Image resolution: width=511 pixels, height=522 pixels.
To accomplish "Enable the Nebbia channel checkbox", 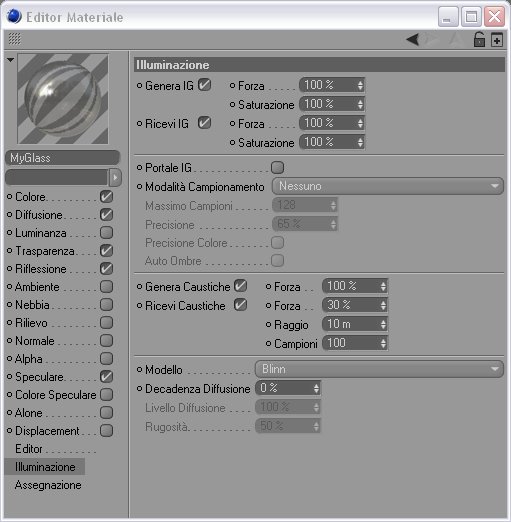I will point(106,305).
